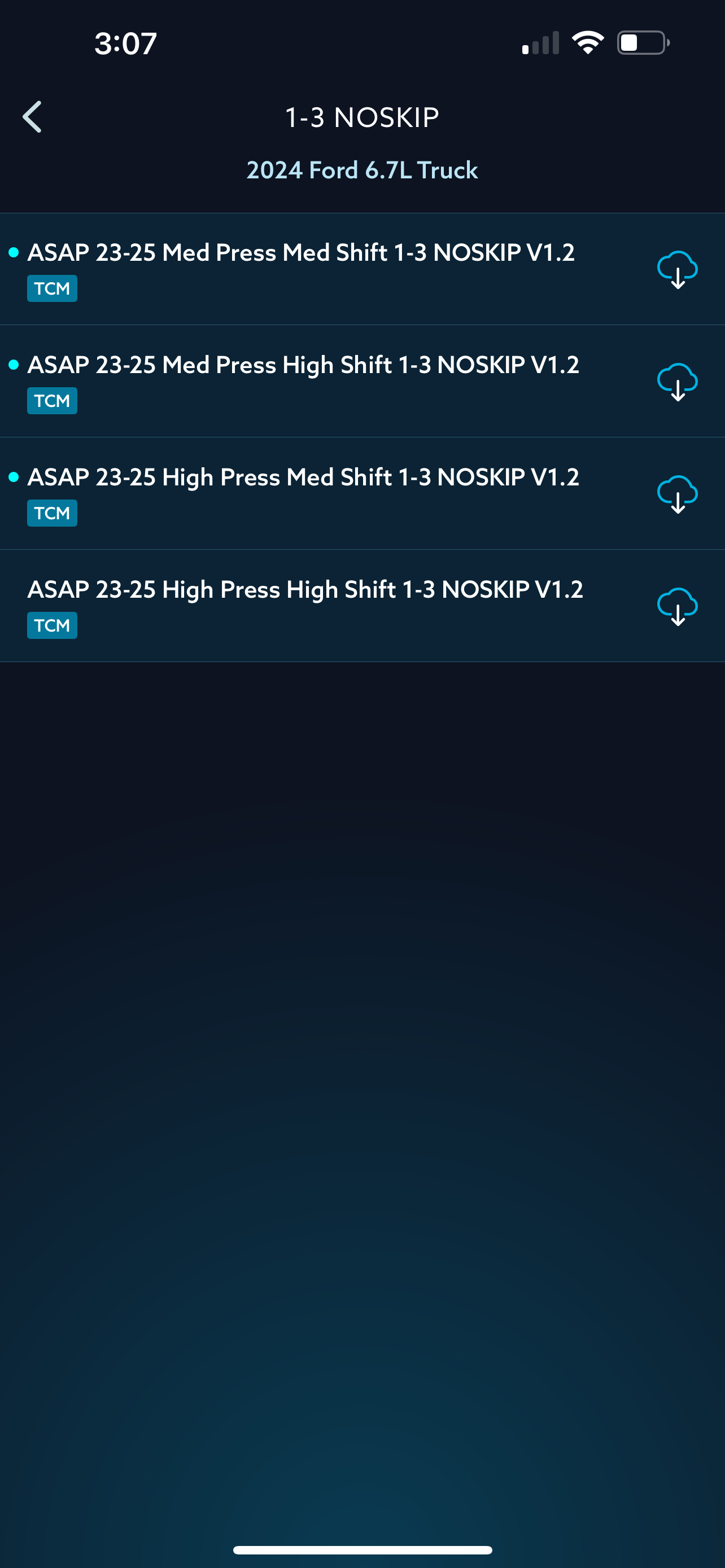Tap the home indicator bar
Screen dimensions: 725x1568
[x=362, y=1550]
